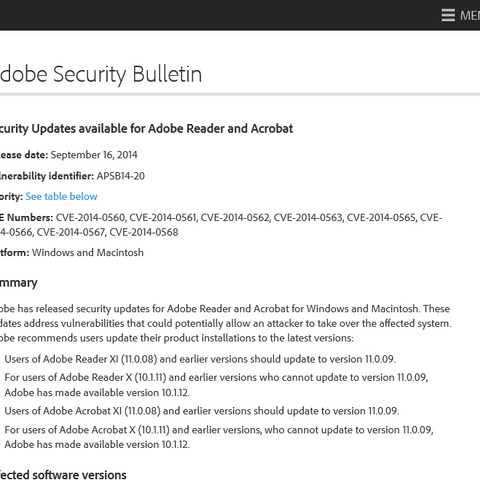Click the Security Bulletin page title
Viewport: 480px width, 480px height.
[101, 74]
